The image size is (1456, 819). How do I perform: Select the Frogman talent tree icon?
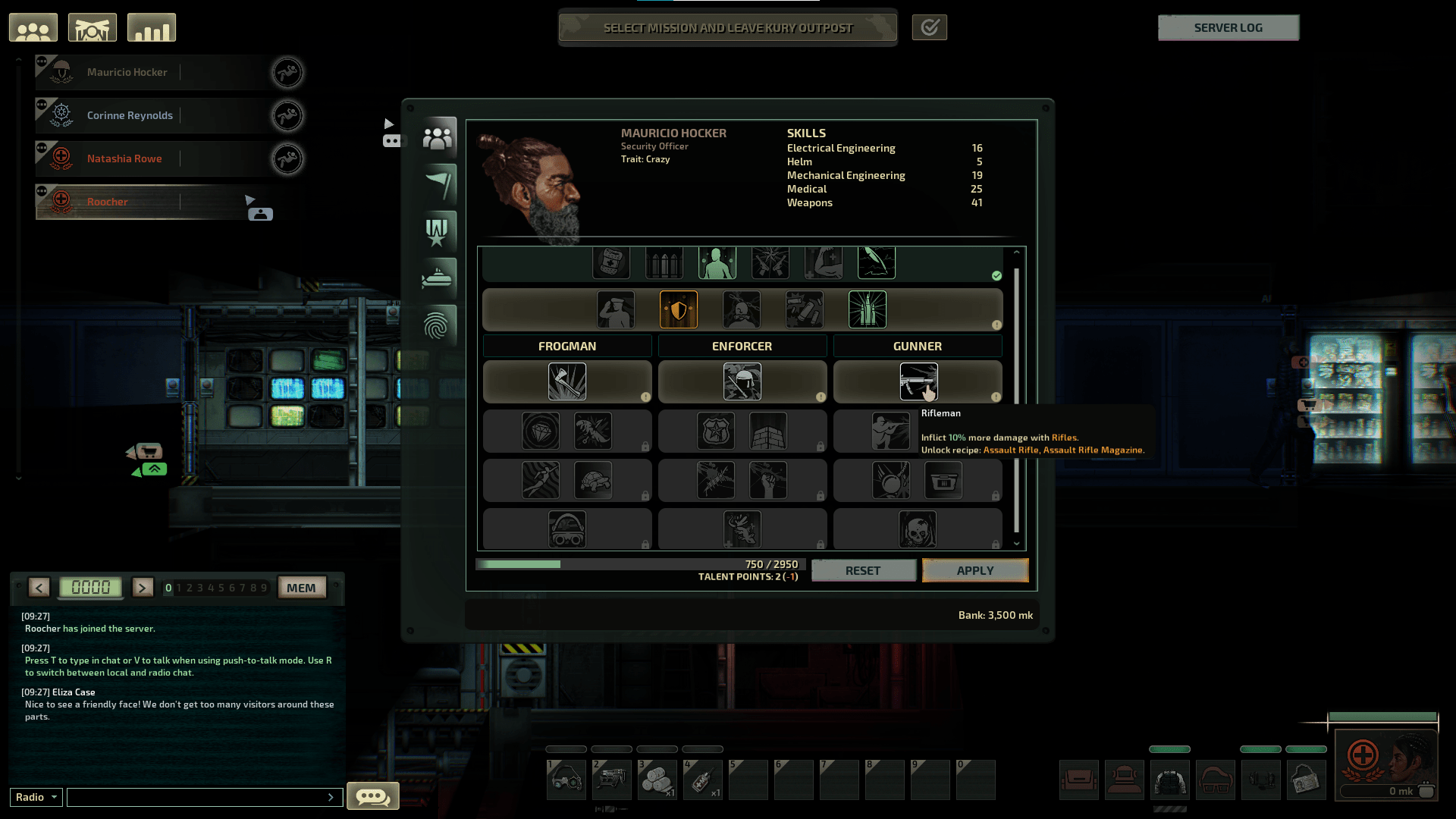[566, 381]
